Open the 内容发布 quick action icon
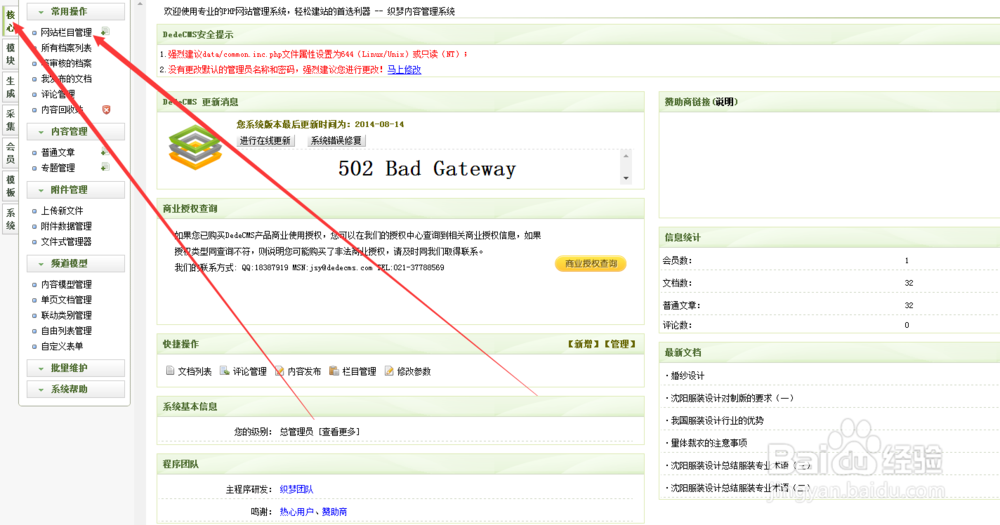 click(279, 371)
